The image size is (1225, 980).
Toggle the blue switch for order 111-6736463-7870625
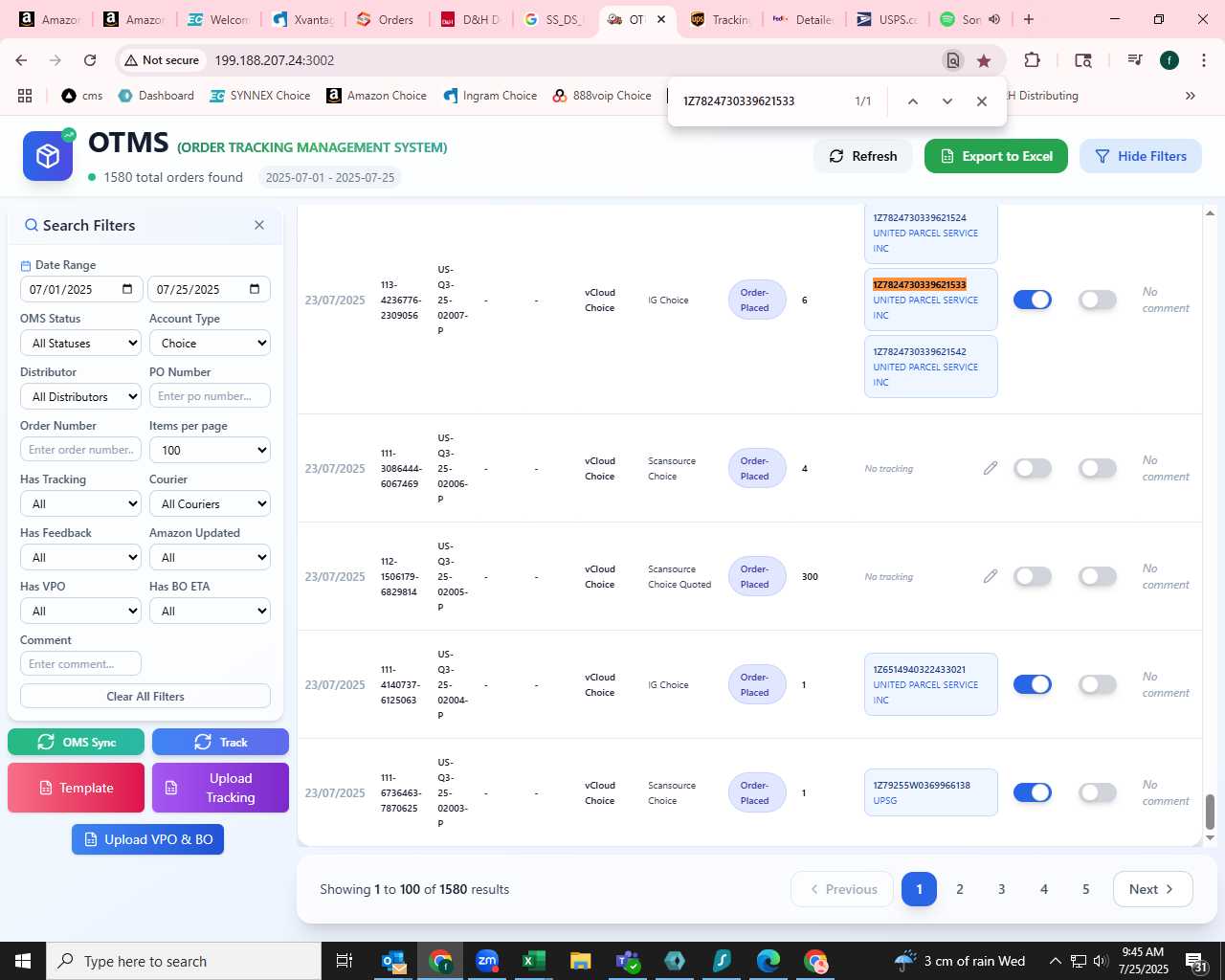[1033, 792]
